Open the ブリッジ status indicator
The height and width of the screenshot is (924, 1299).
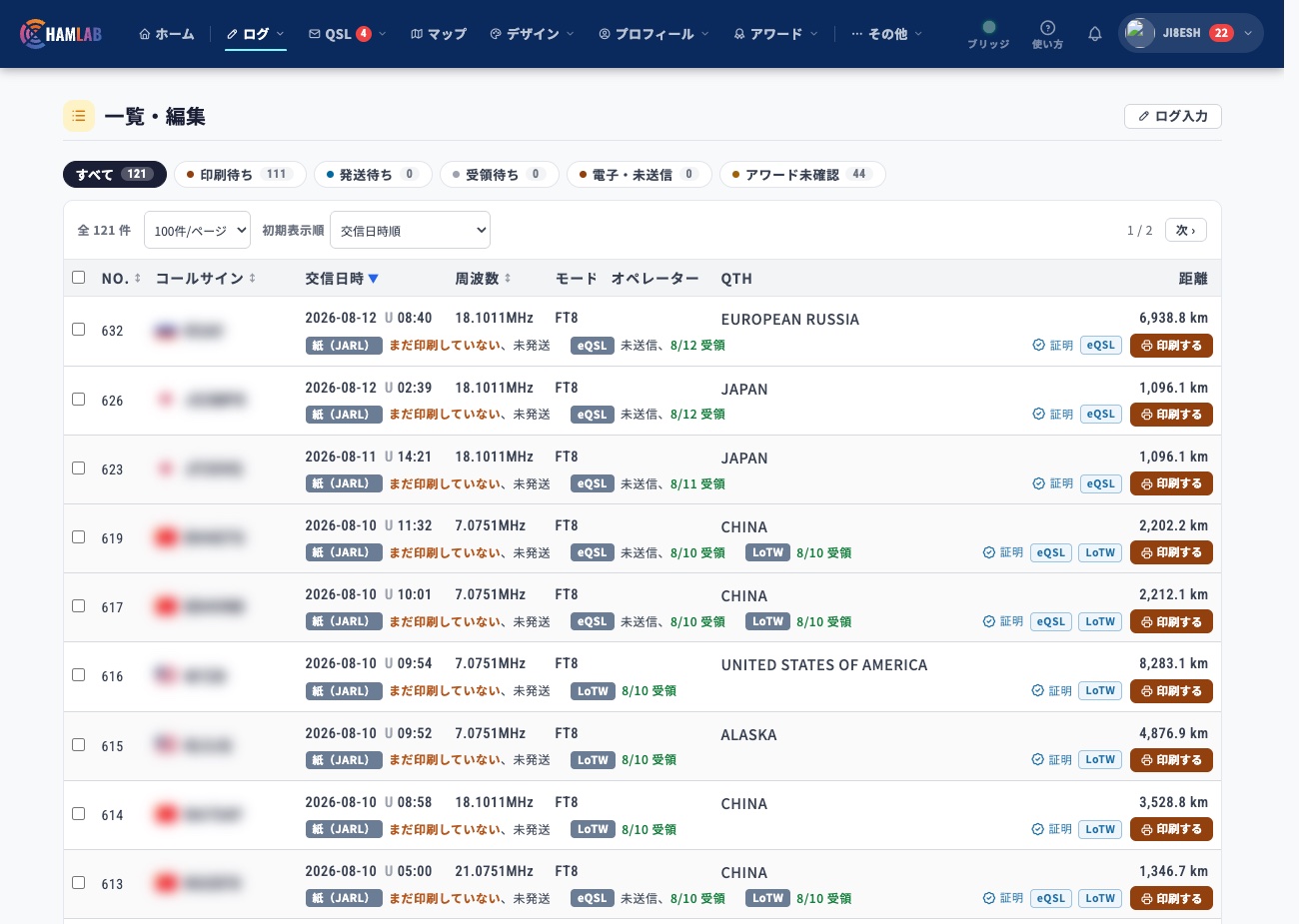(x=988, y=34)
